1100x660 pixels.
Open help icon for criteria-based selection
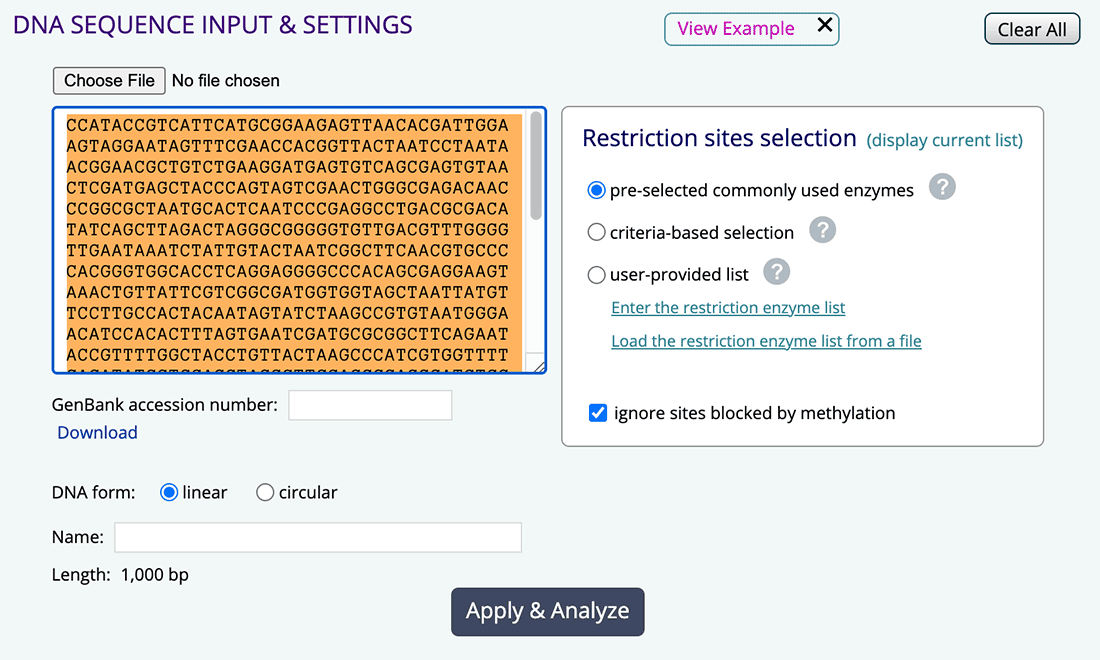pos(822,230)
